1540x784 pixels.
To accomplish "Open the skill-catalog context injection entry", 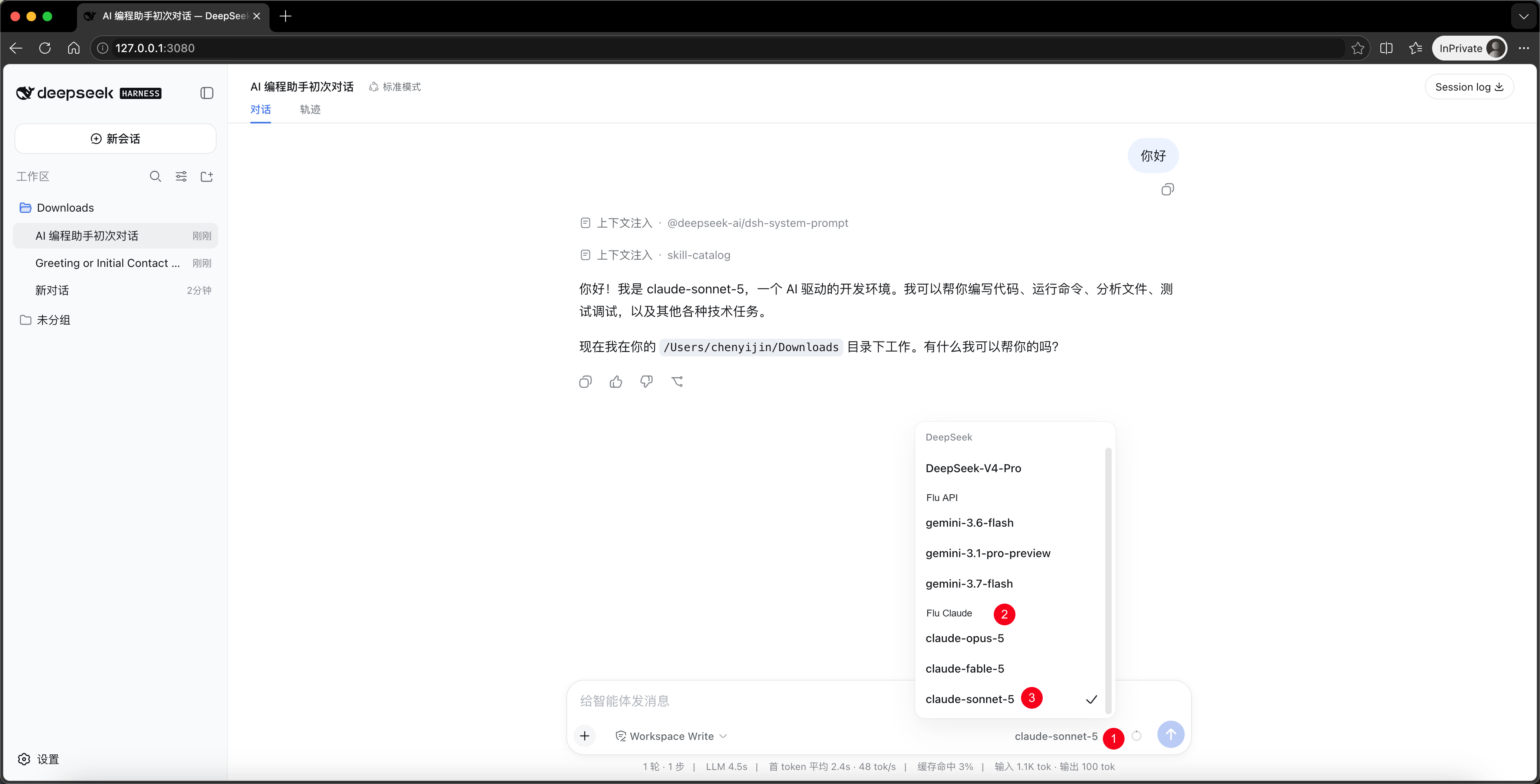I will click(655, 255).
